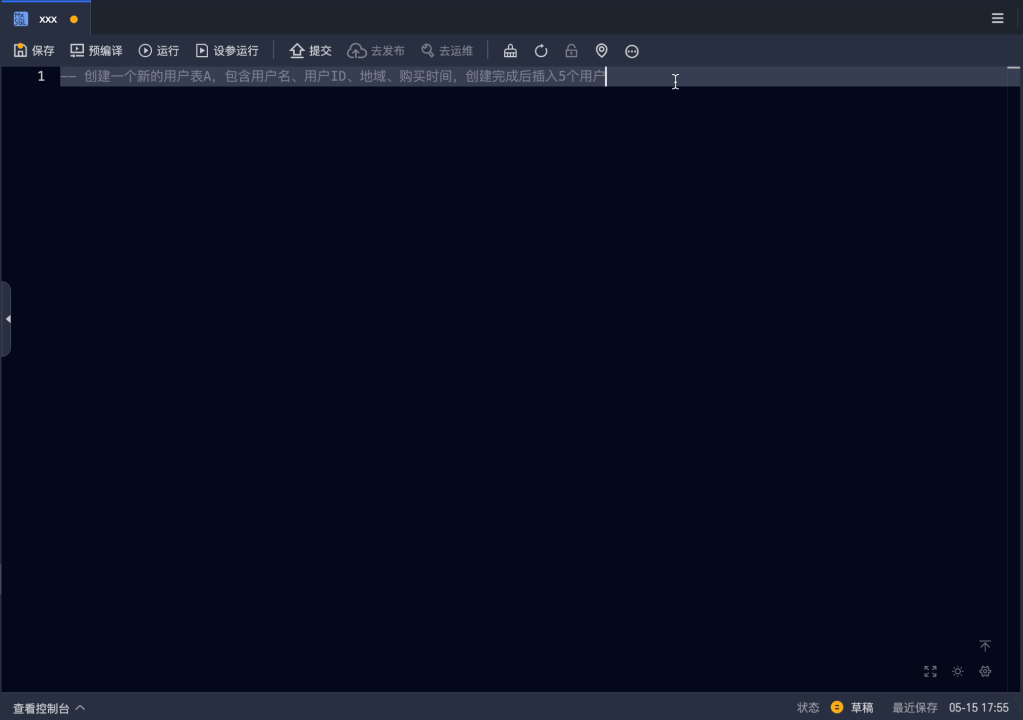Toggle fullscreen editor mode icon
The height and width of the screenshot is (720, 1023).
point(930,671)
